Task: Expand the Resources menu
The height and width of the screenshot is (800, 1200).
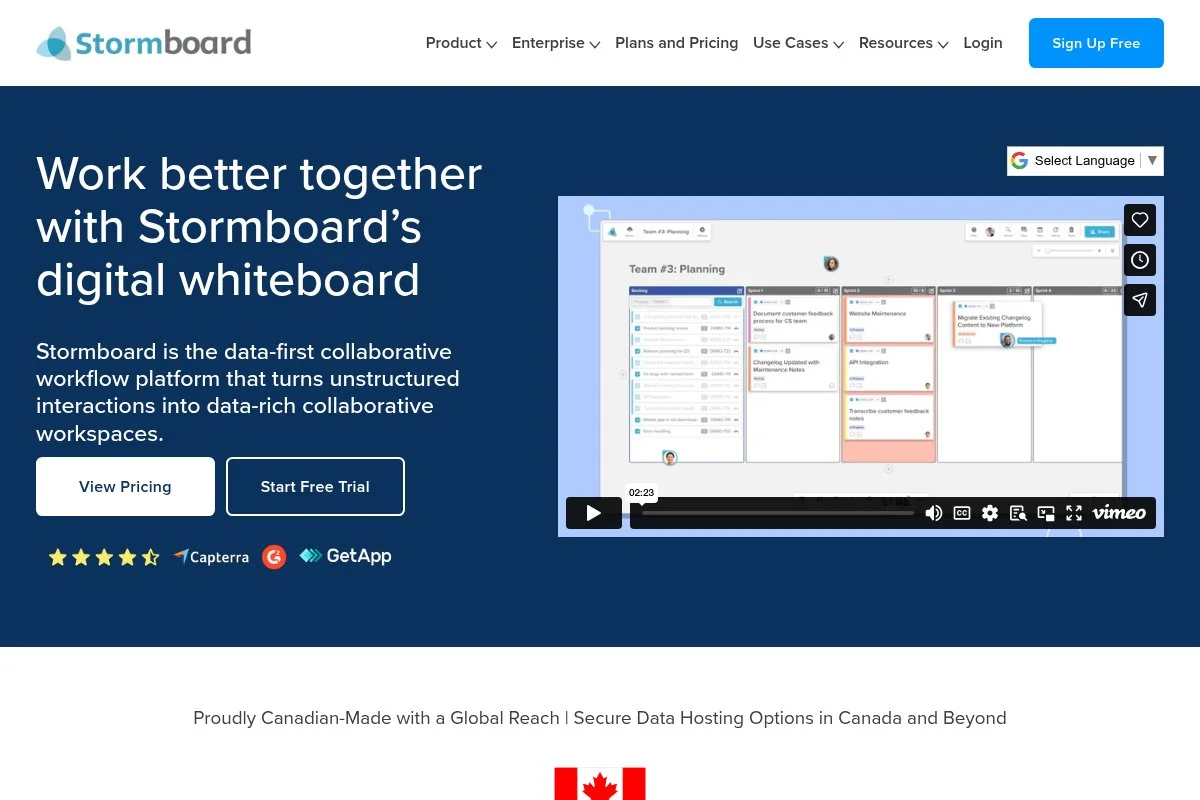Action: 903,43
